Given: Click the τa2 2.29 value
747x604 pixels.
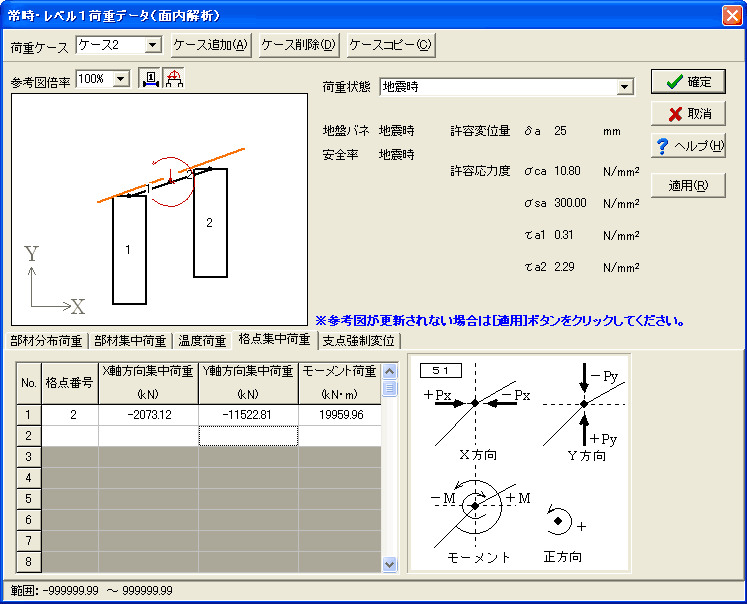Looking at the screenshot, I should coord(564,267).
